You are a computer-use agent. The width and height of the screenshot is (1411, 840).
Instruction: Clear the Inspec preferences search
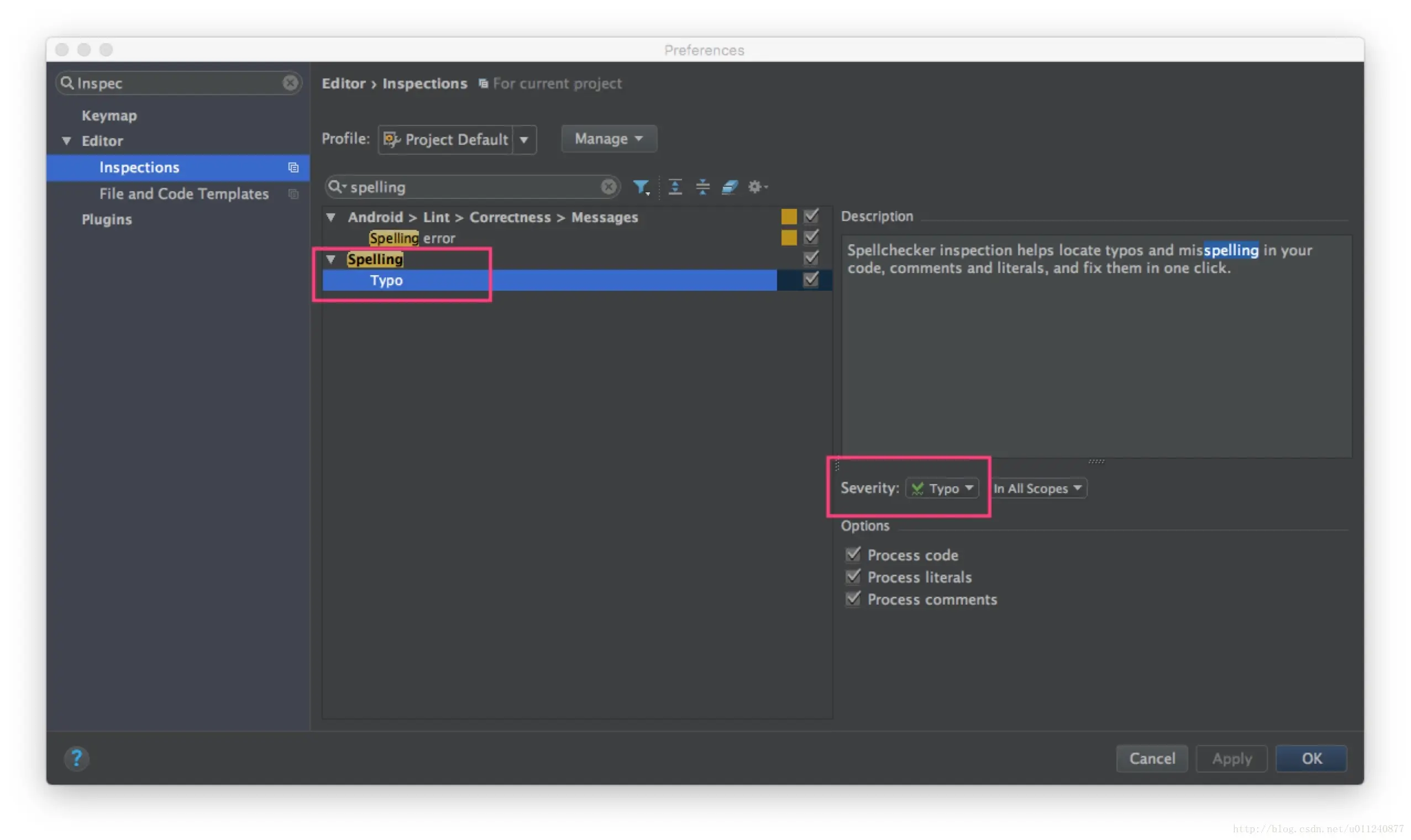[290, 83]
